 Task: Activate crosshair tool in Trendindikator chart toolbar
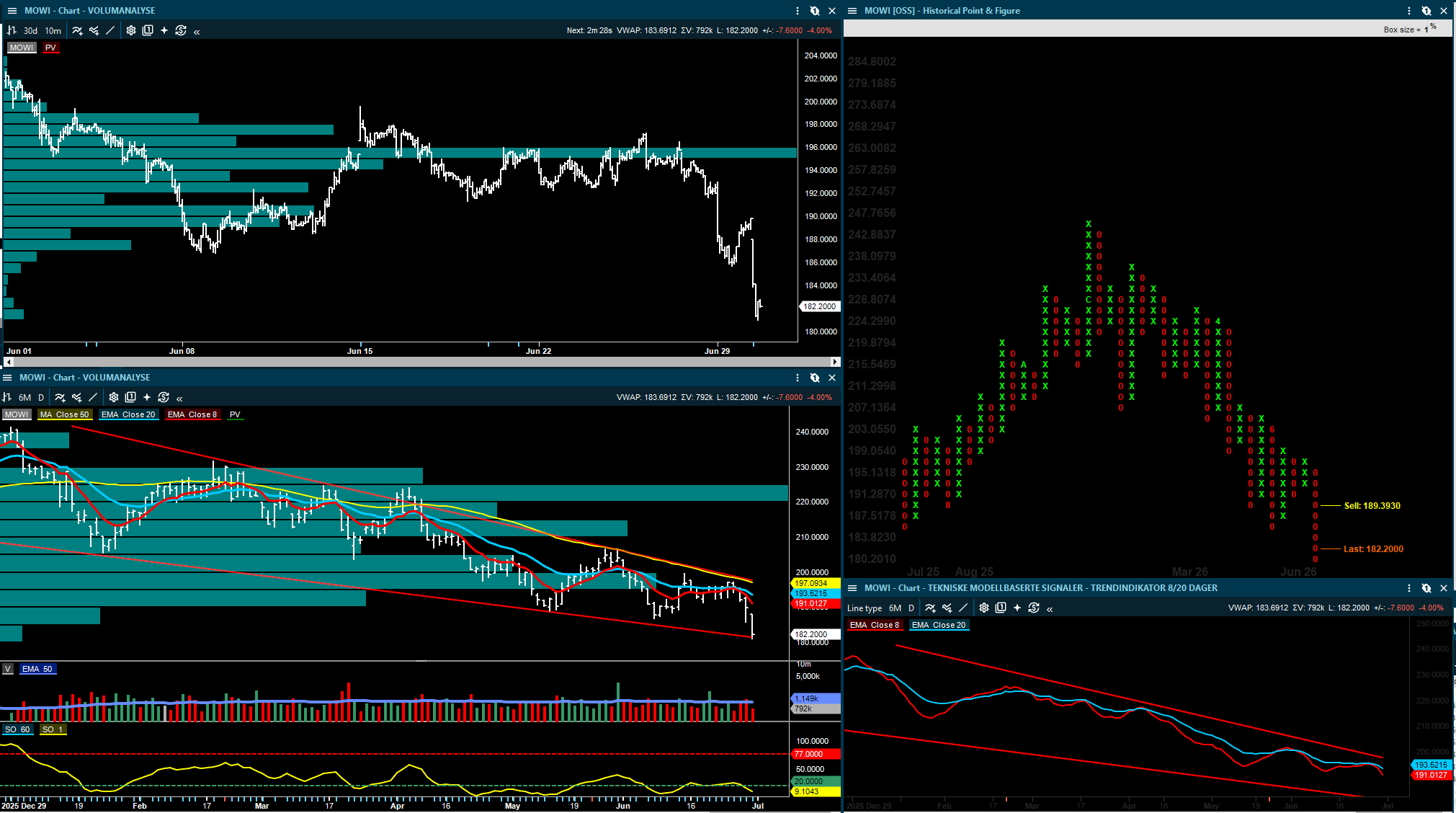(1017, 608)
